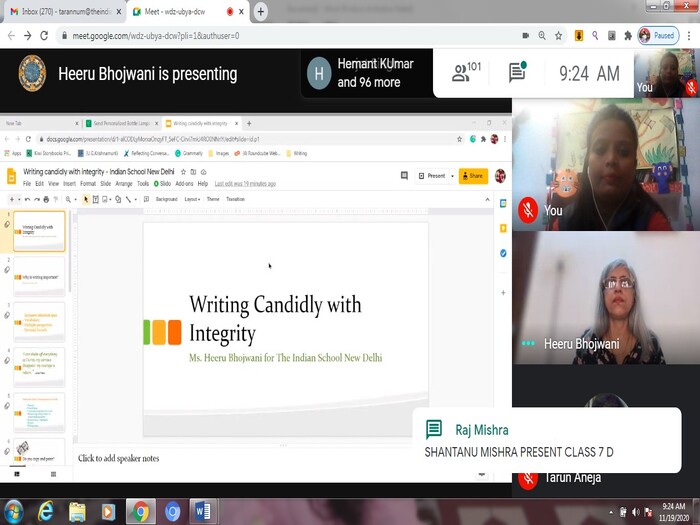Open File Explorer from taskbar
The height and width of the screenshot is (525, 700).
tap(77, 512)
